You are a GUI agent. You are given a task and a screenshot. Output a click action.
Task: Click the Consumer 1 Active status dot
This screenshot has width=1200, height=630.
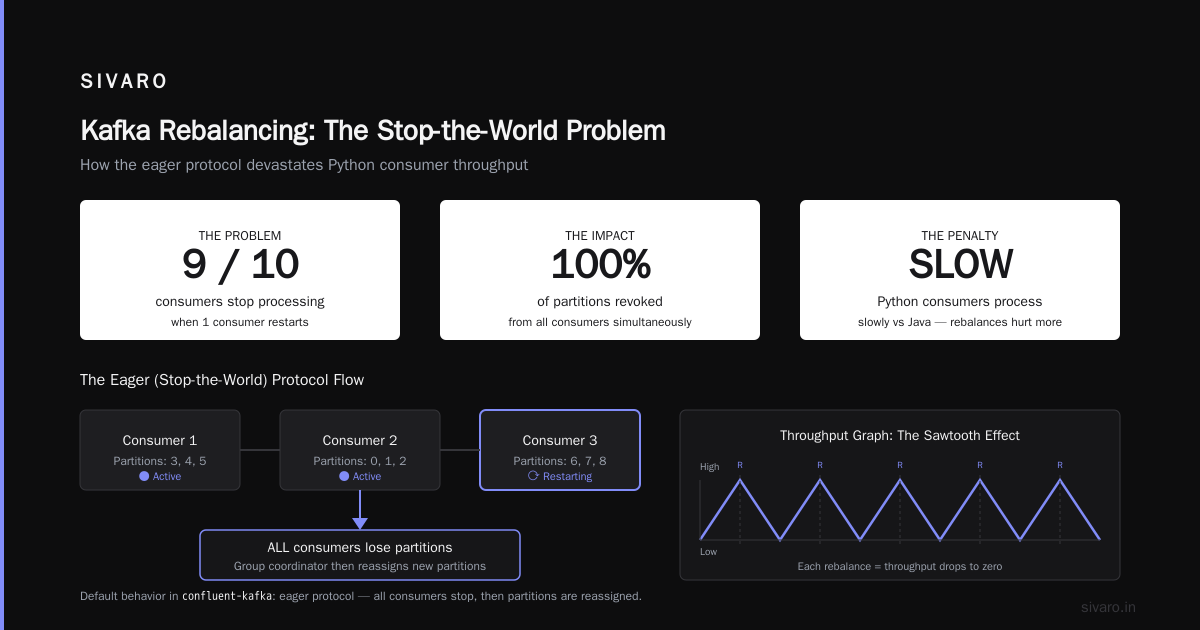144,477
